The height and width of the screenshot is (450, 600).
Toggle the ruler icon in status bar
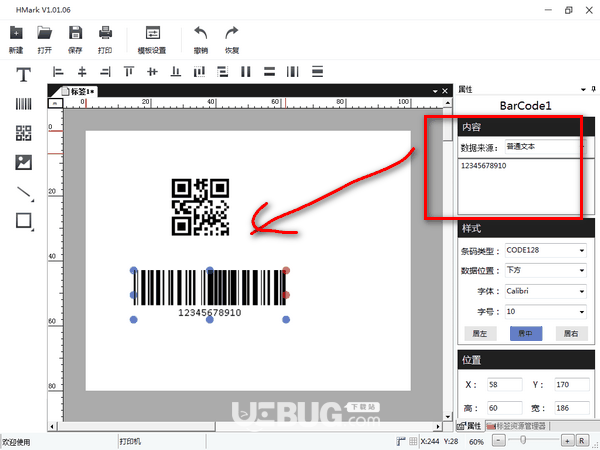[x=401, y=441]
